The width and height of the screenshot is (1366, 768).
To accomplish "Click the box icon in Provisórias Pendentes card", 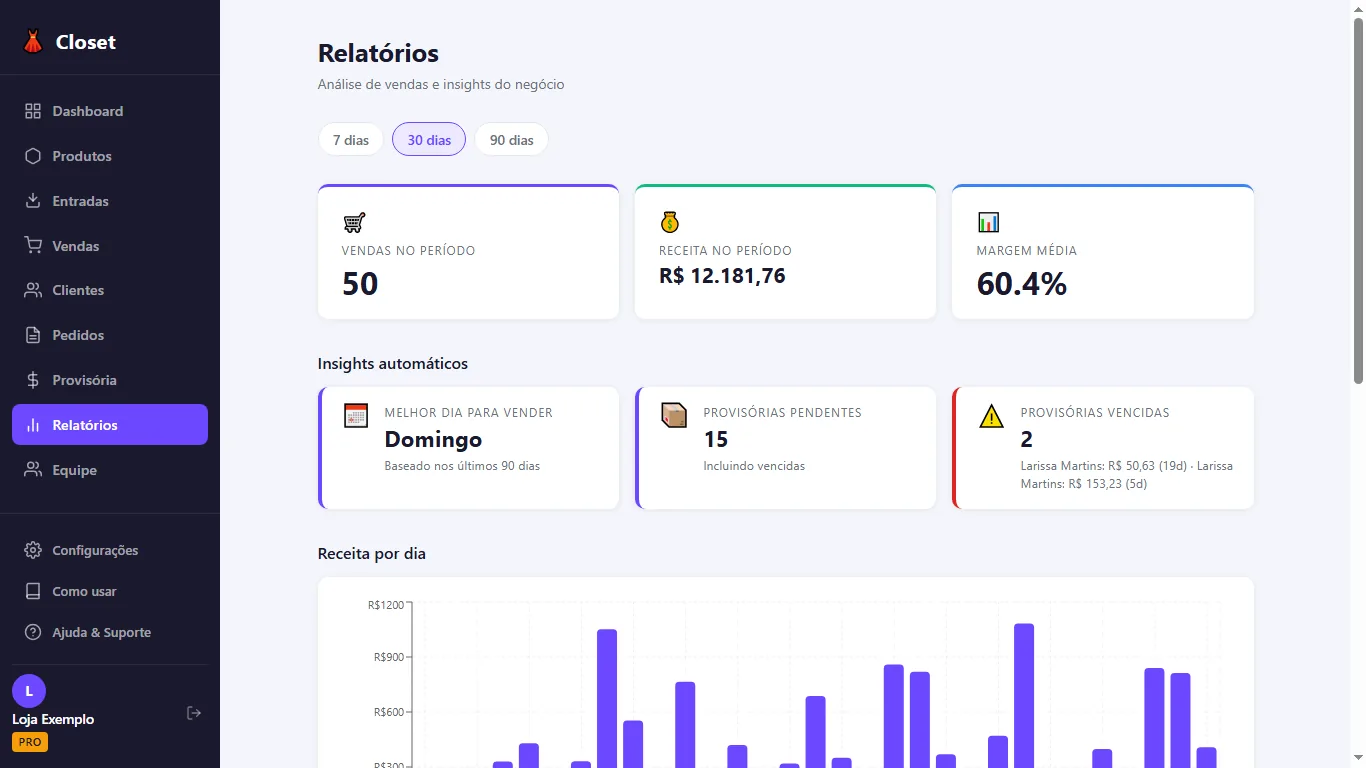I will [674, 415].
